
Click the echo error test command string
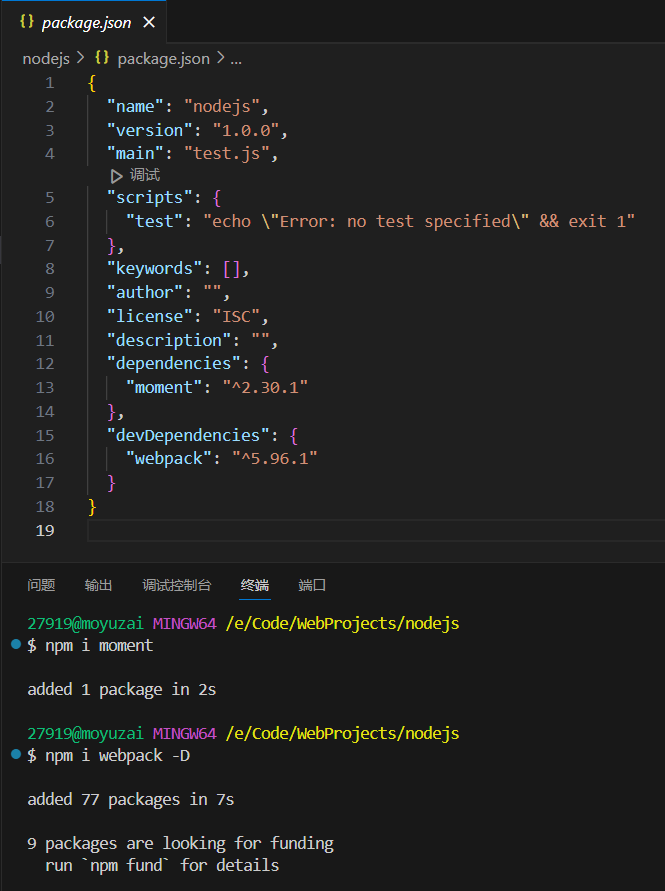coord(419,221)
